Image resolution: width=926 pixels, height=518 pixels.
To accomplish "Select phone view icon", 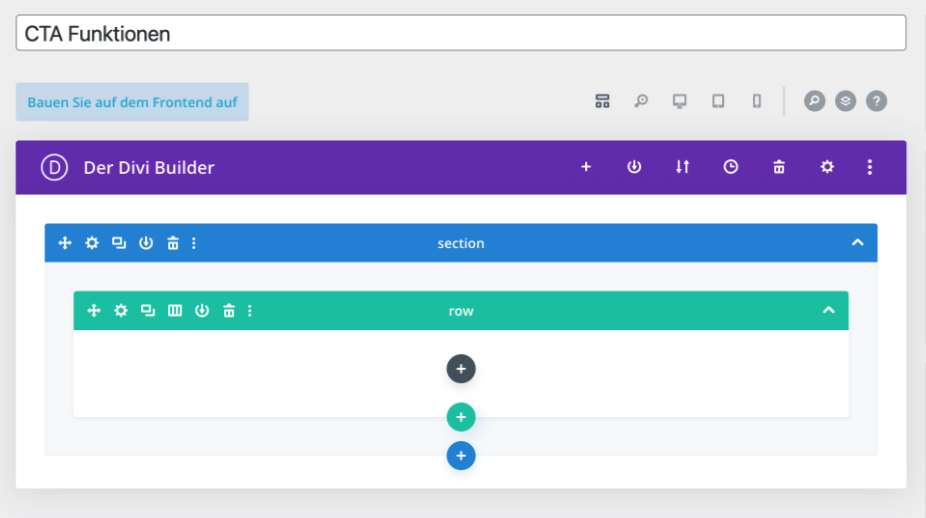I will [757, 101].
